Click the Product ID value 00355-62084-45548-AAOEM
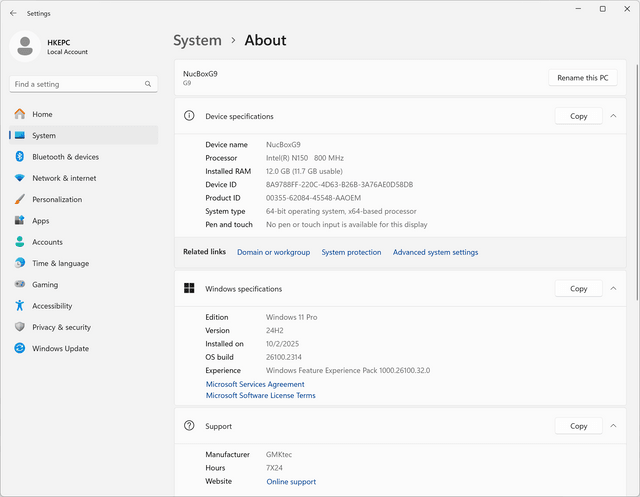 point(313,198)
